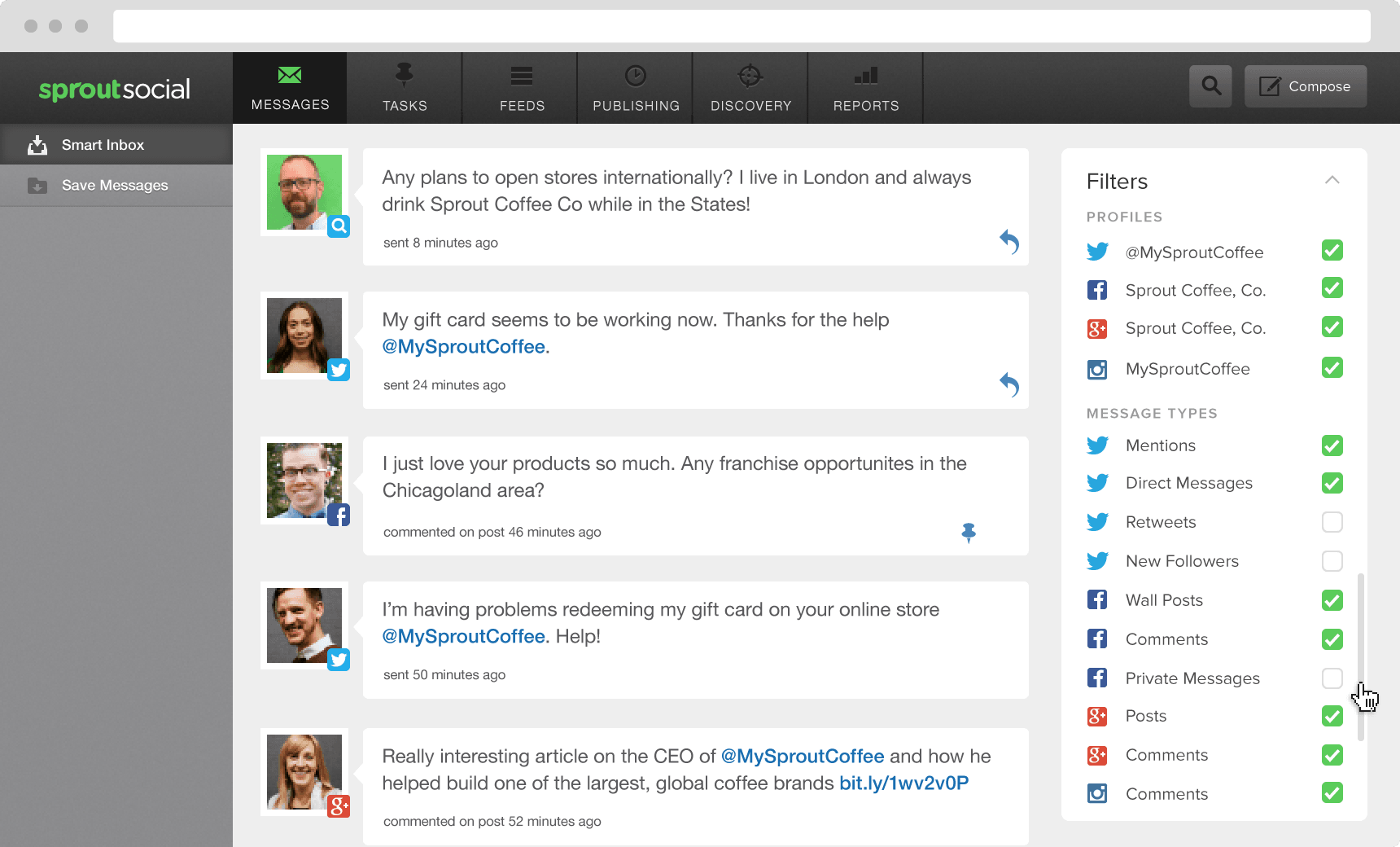Click the pin icon on the franchise message
Viewport: 1400px width, 847px height.
click(x=969, y=533)
